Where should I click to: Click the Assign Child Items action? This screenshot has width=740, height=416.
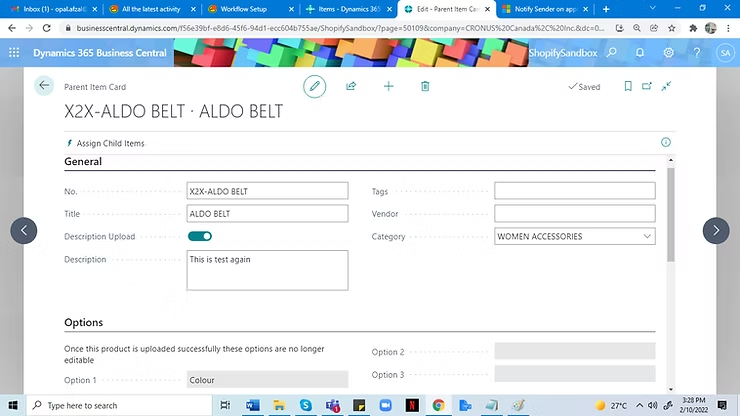[110, 143]
